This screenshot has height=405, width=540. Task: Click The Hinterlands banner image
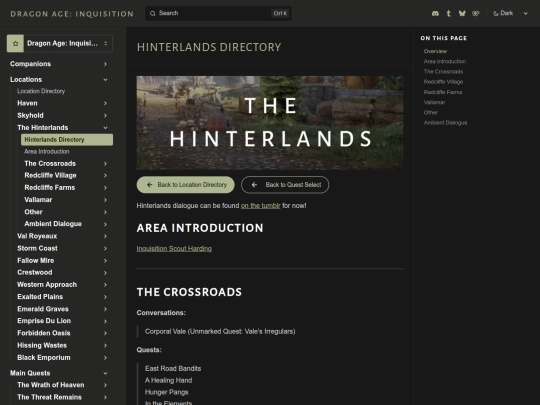click(270, 123)
